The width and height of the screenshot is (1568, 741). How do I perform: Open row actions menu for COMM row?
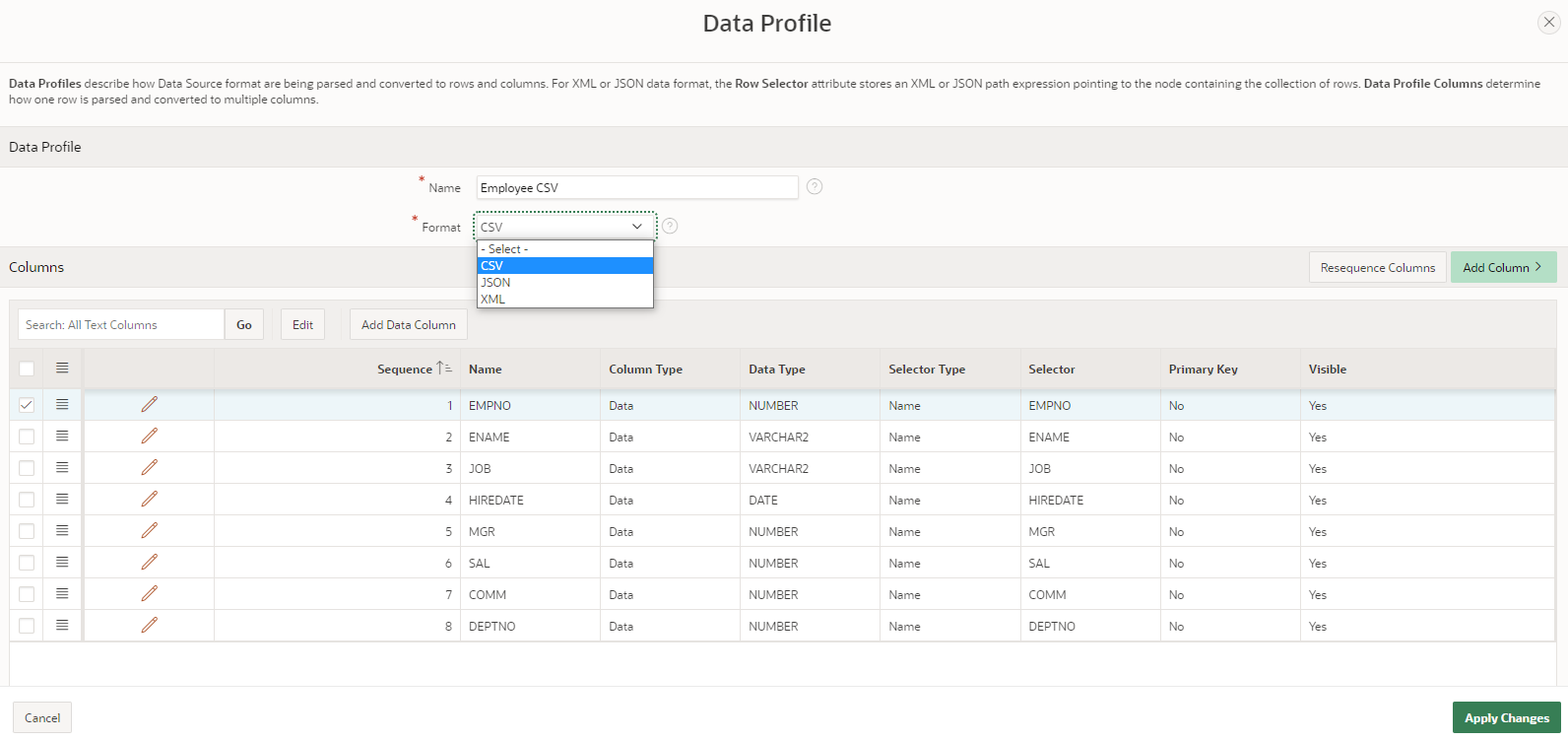[x=62, y=594]
